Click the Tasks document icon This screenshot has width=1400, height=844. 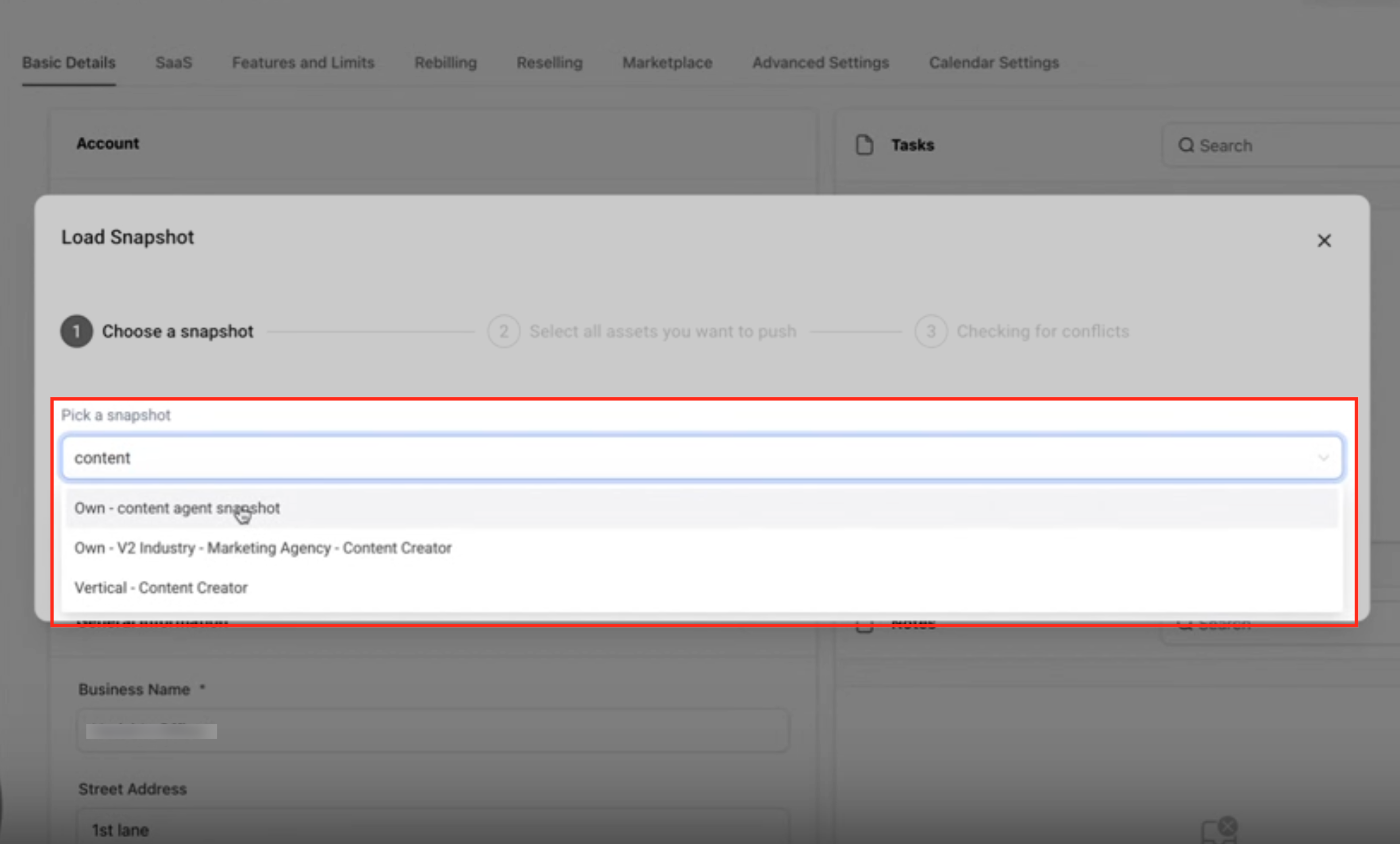coord(864,145)
